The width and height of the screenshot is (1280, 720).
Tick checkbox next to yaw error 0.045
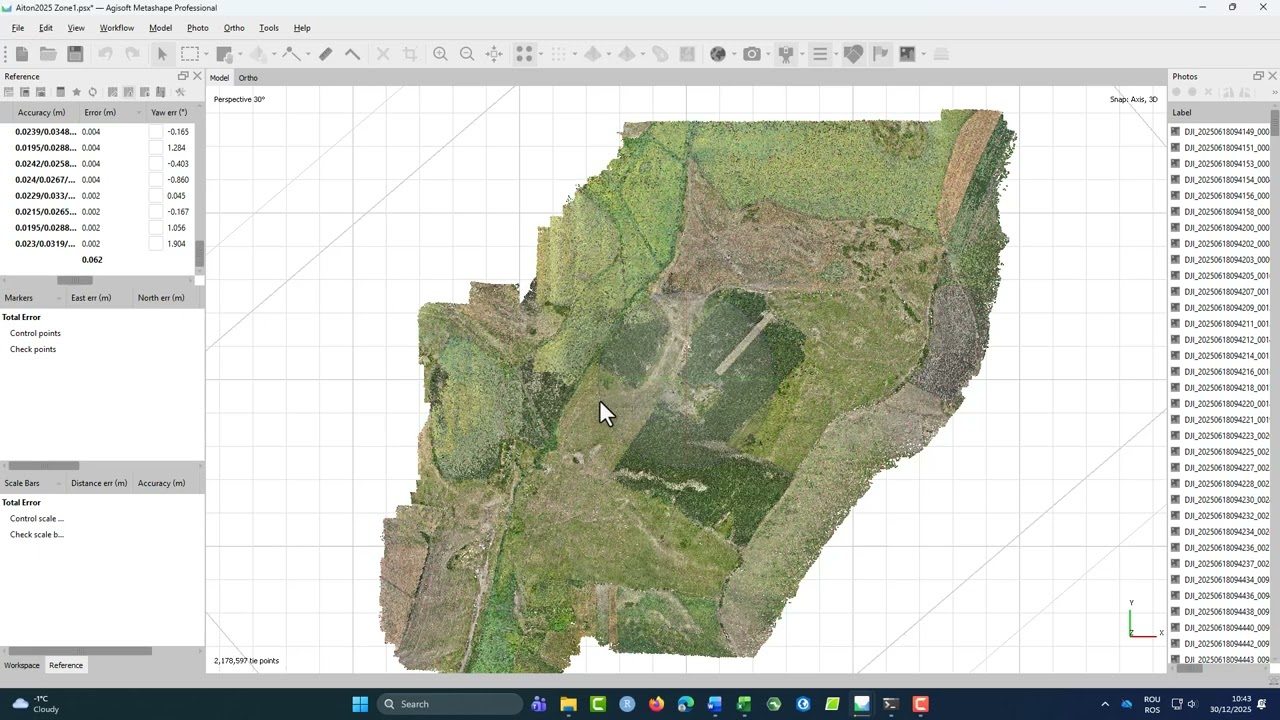coord(156,196)
